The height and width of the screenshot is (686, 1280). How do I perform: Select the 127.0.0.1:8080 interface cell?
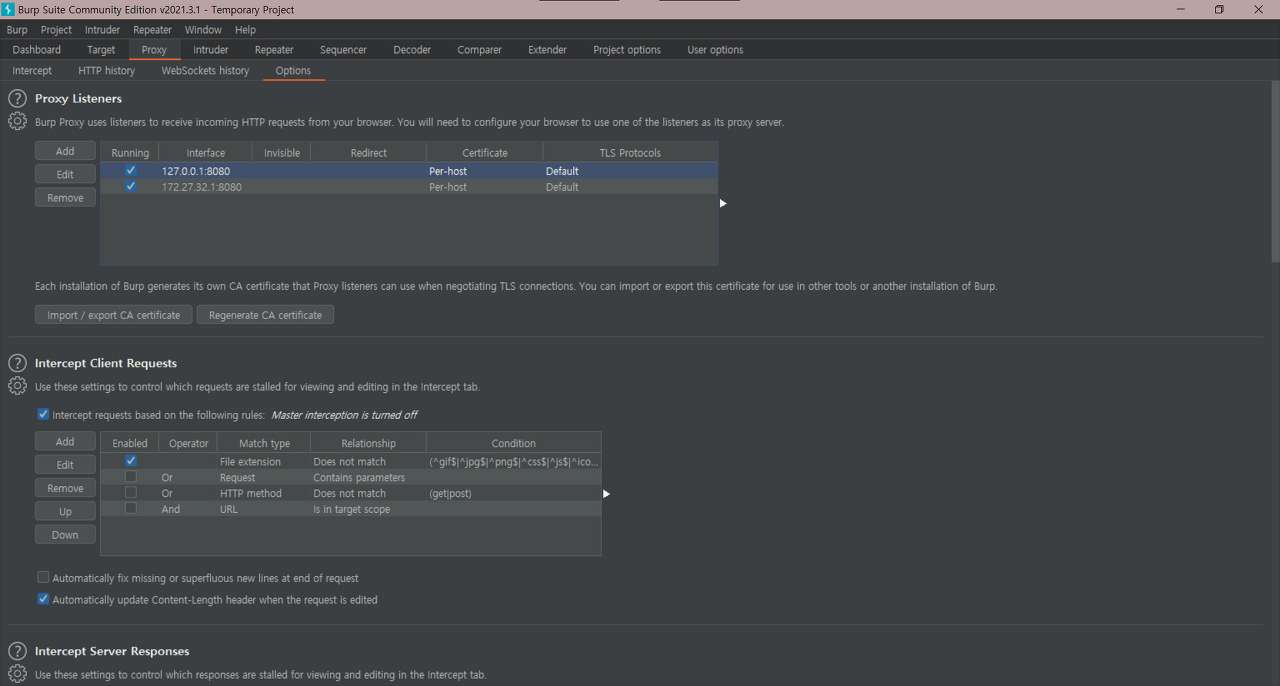206,171
